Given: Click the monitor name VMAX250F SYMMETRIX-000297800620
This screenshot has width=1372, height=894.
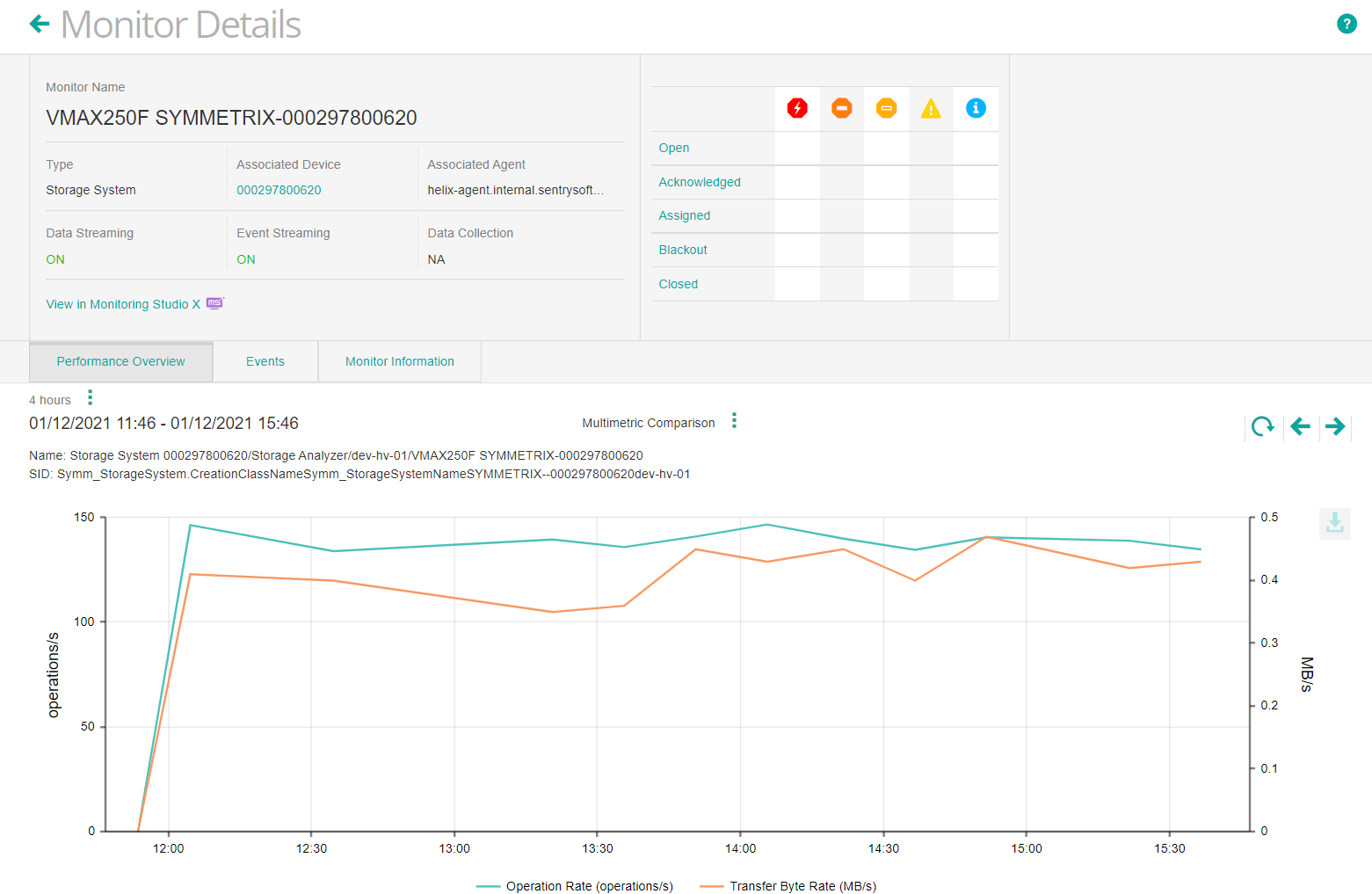Looking at the screenshot, I should coord(231,118).
